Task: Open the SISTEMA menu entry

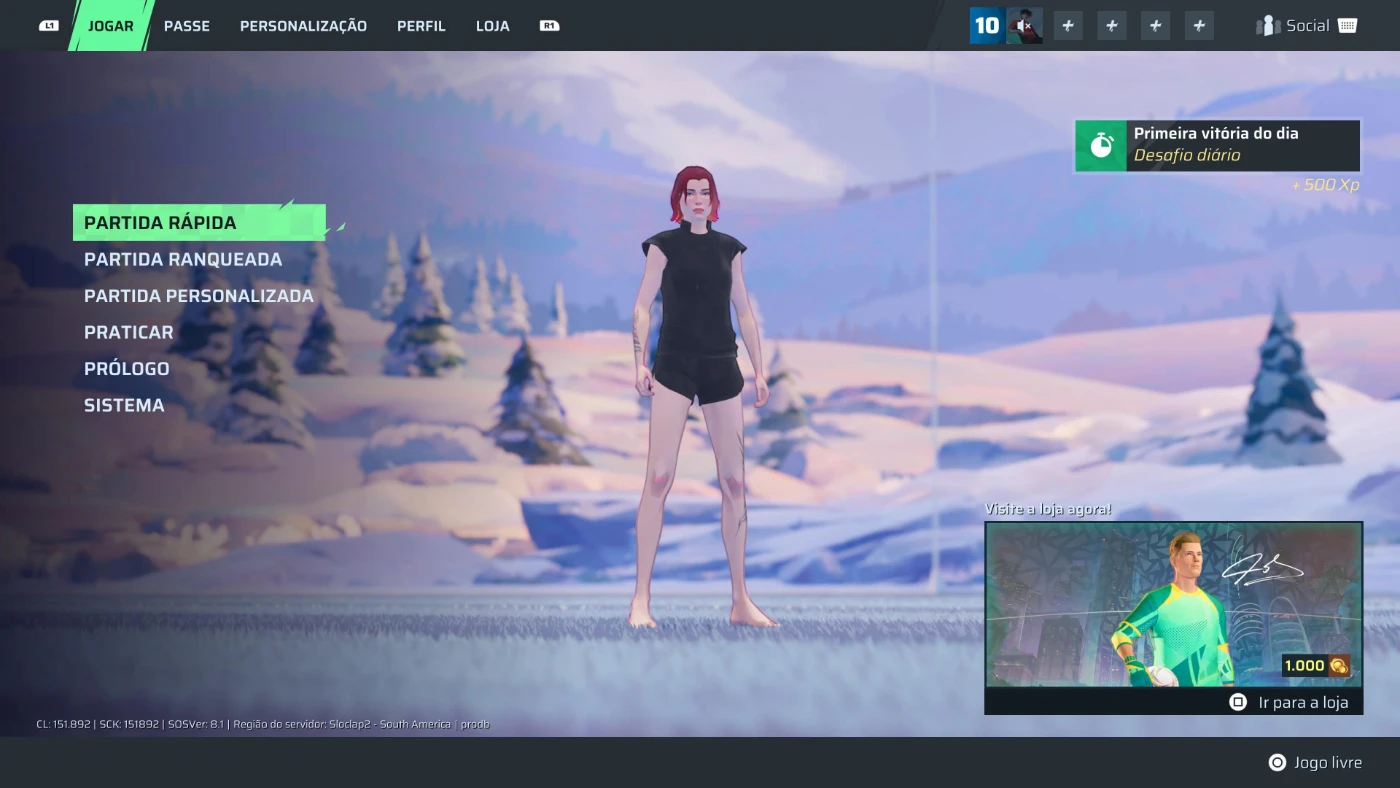Action: click(x=124, y=406)
